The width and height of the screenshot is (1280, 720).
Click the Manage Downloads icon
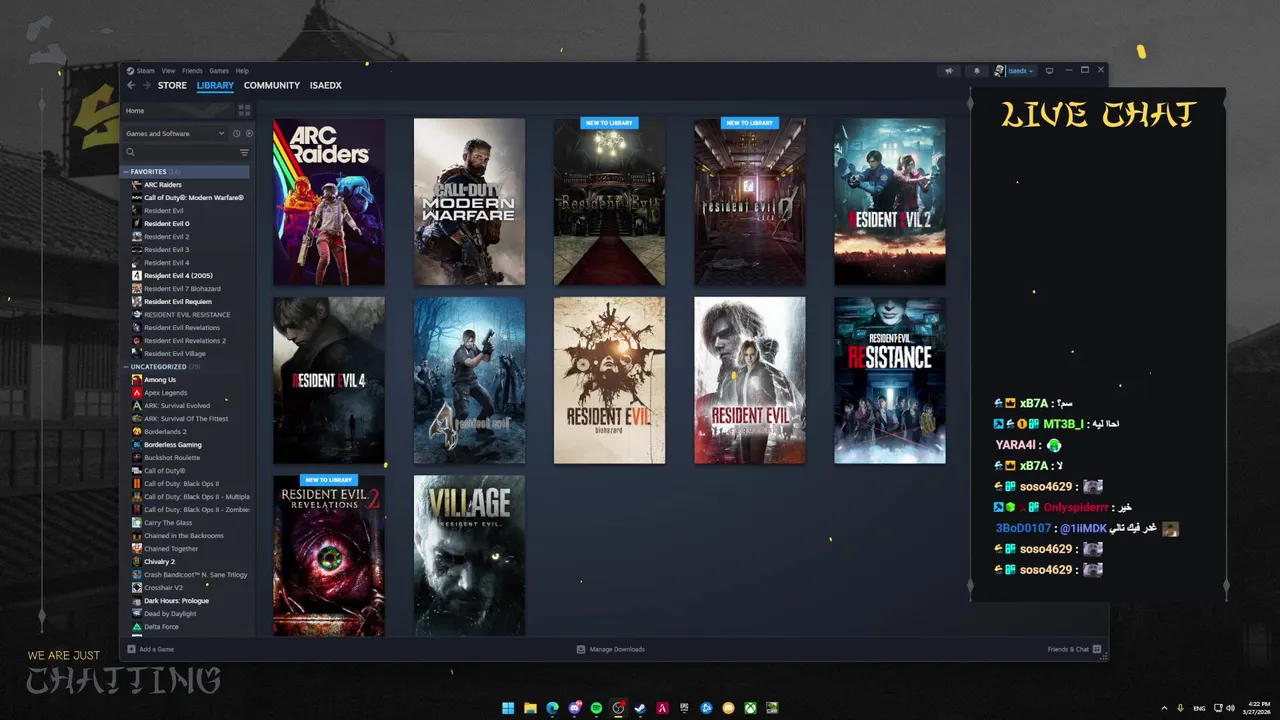581,649
